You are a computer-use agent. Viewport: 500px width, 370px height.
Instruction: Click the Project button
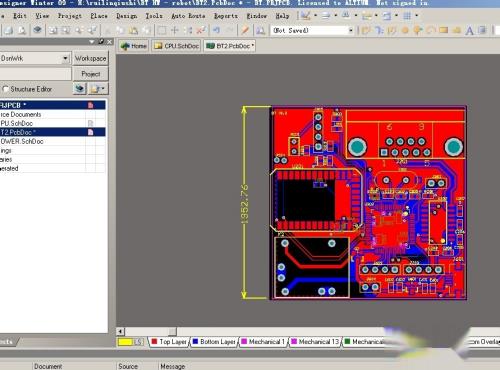(90, 74)
